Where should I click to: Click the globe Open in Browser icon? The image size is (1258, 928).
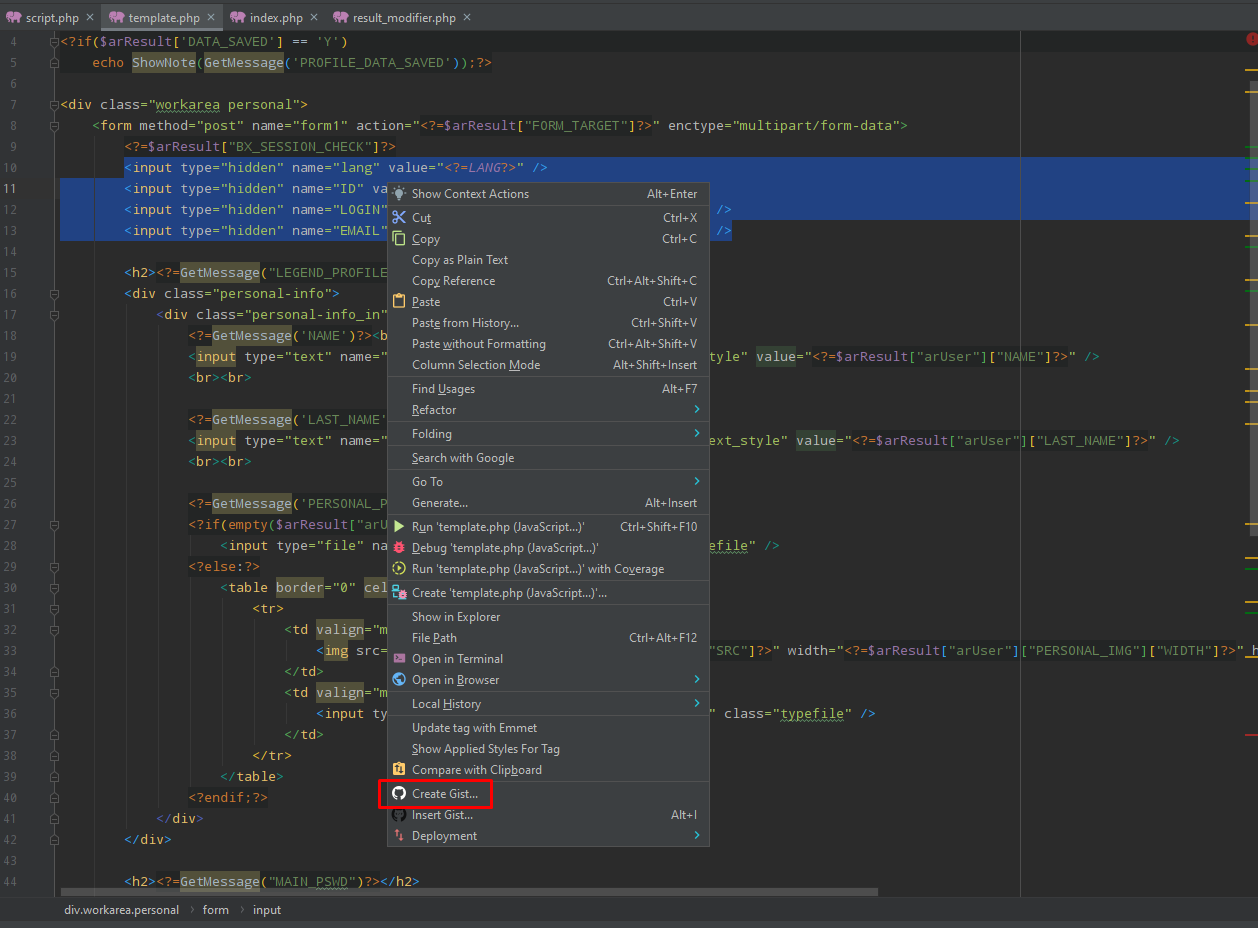399,680
